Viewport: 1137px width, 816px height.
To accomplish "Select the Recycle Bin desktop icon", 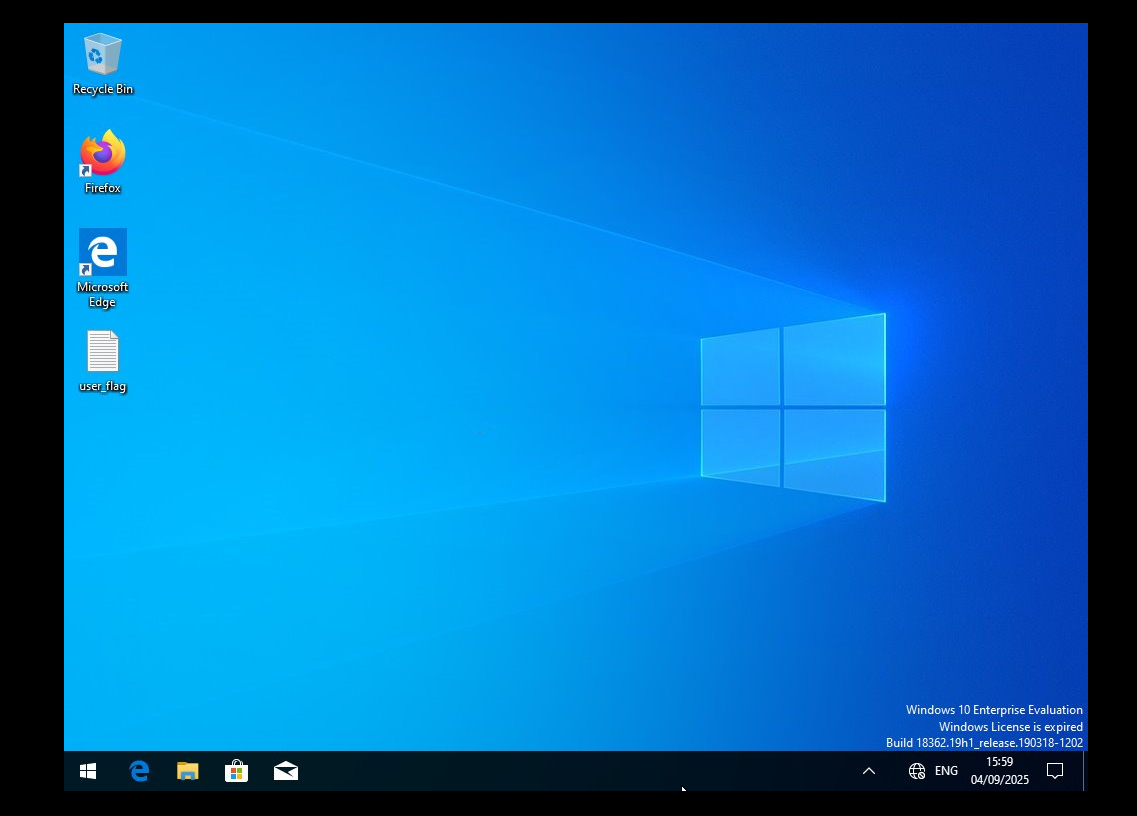I will coord(102,55).
